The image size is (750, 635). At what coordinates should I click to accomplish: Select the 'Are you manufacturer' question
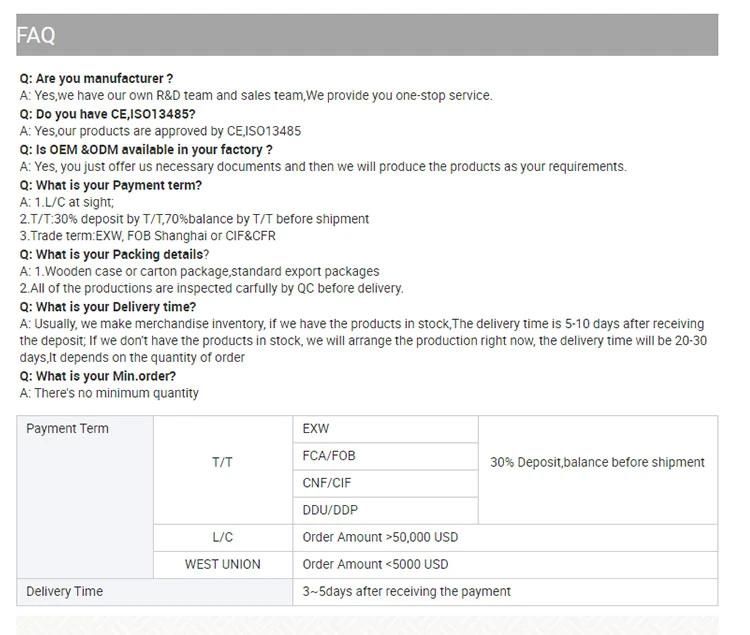click(x=96, y=78)
